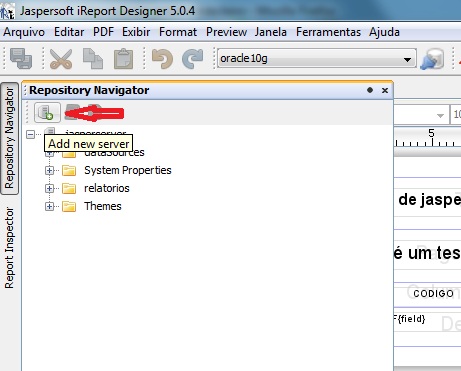The width and height of the screenshot is (461, 371).
Task: Close the Repository Navigator panel
Action: click(385, 90)
